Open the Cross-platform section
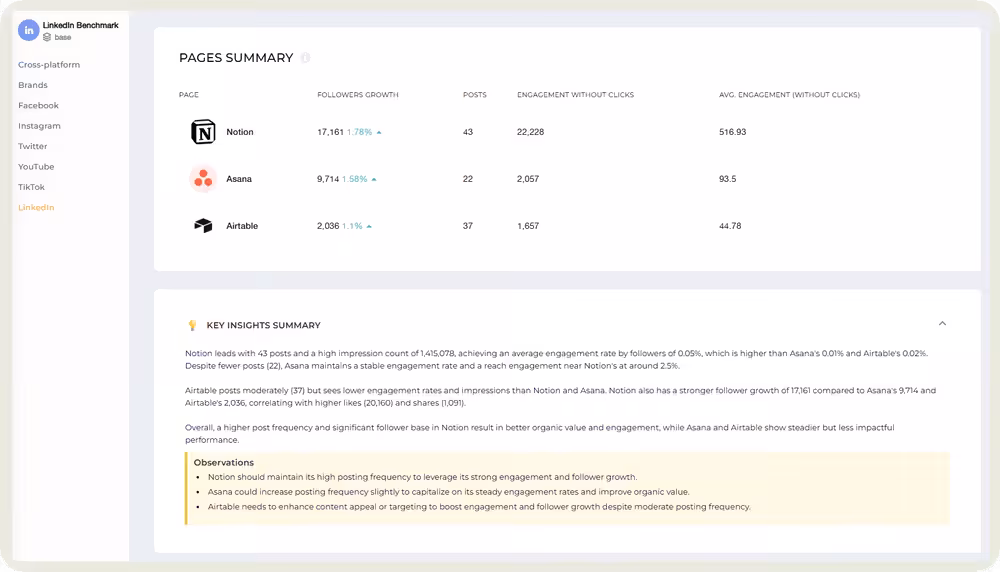The image size is (1000, 572). (x=49, y=64)
